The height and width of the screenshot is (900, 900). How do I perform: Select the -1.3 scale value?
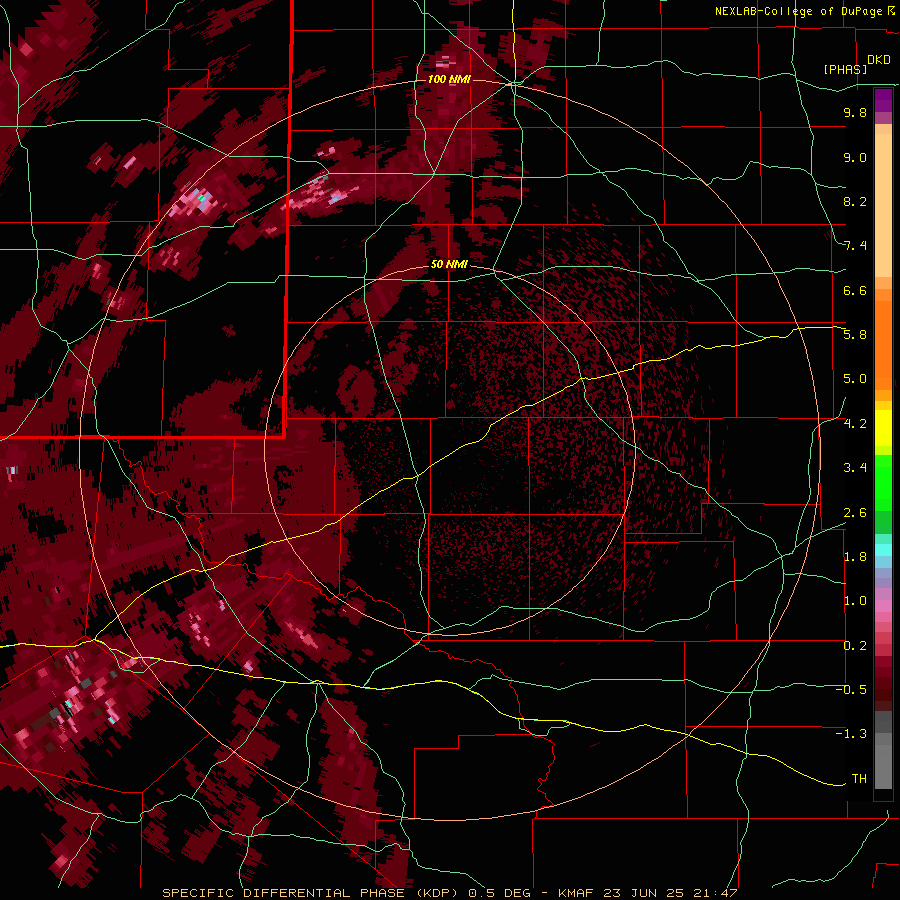tap(851, 734)
